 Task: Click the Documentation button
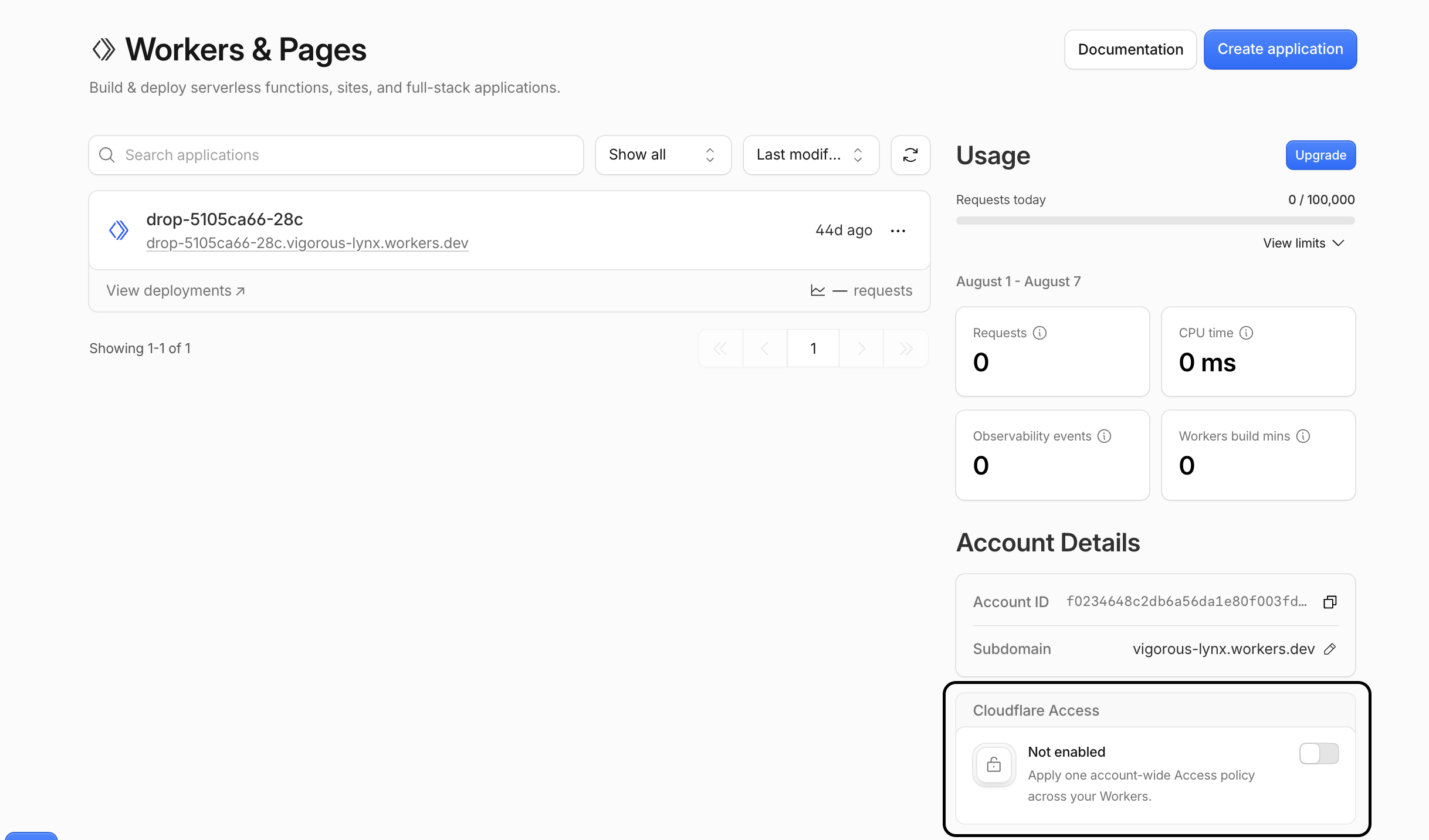pyautogui.click(x=1130, y=49)
